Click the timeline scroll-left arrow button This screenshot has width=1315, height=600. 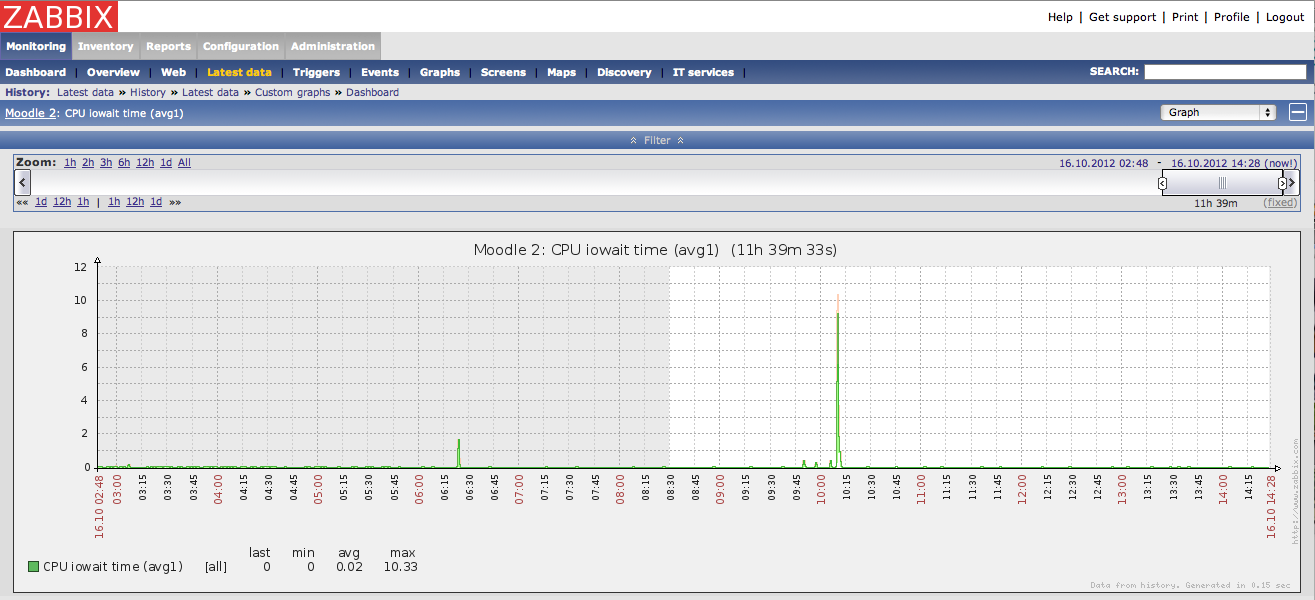tap(23, 183)
